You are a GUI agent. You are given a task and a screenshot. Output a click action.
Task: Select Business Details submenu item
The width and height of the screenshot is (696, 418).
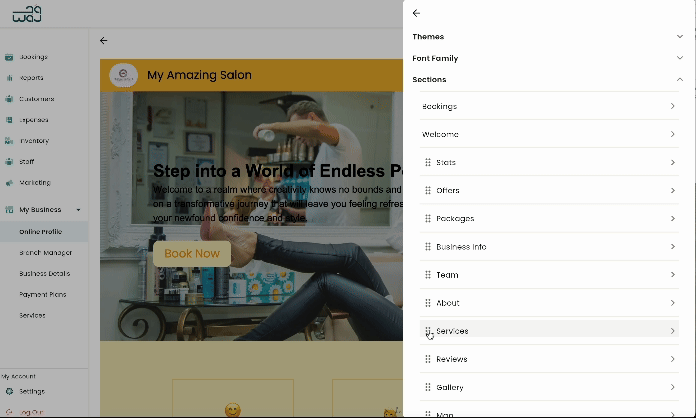[x=45, y=273]
